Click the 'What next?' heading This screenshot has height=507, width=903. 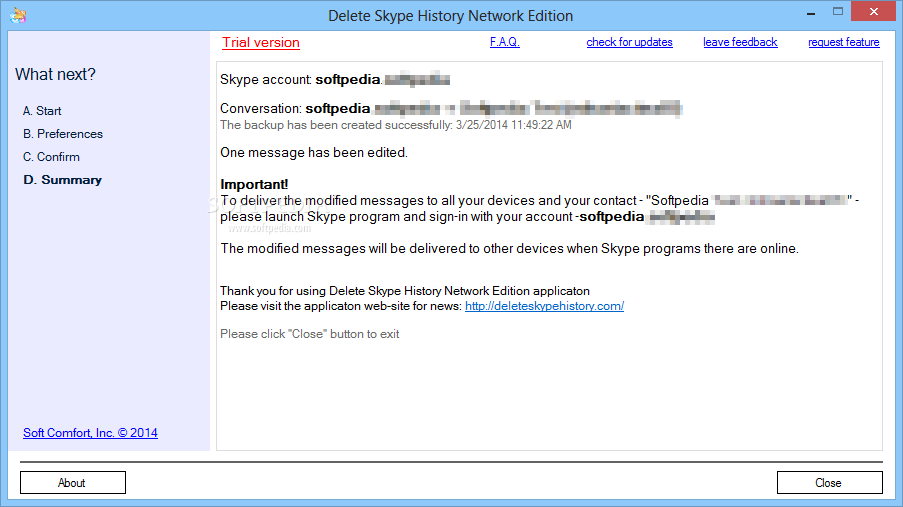click(x=55, y=74)
